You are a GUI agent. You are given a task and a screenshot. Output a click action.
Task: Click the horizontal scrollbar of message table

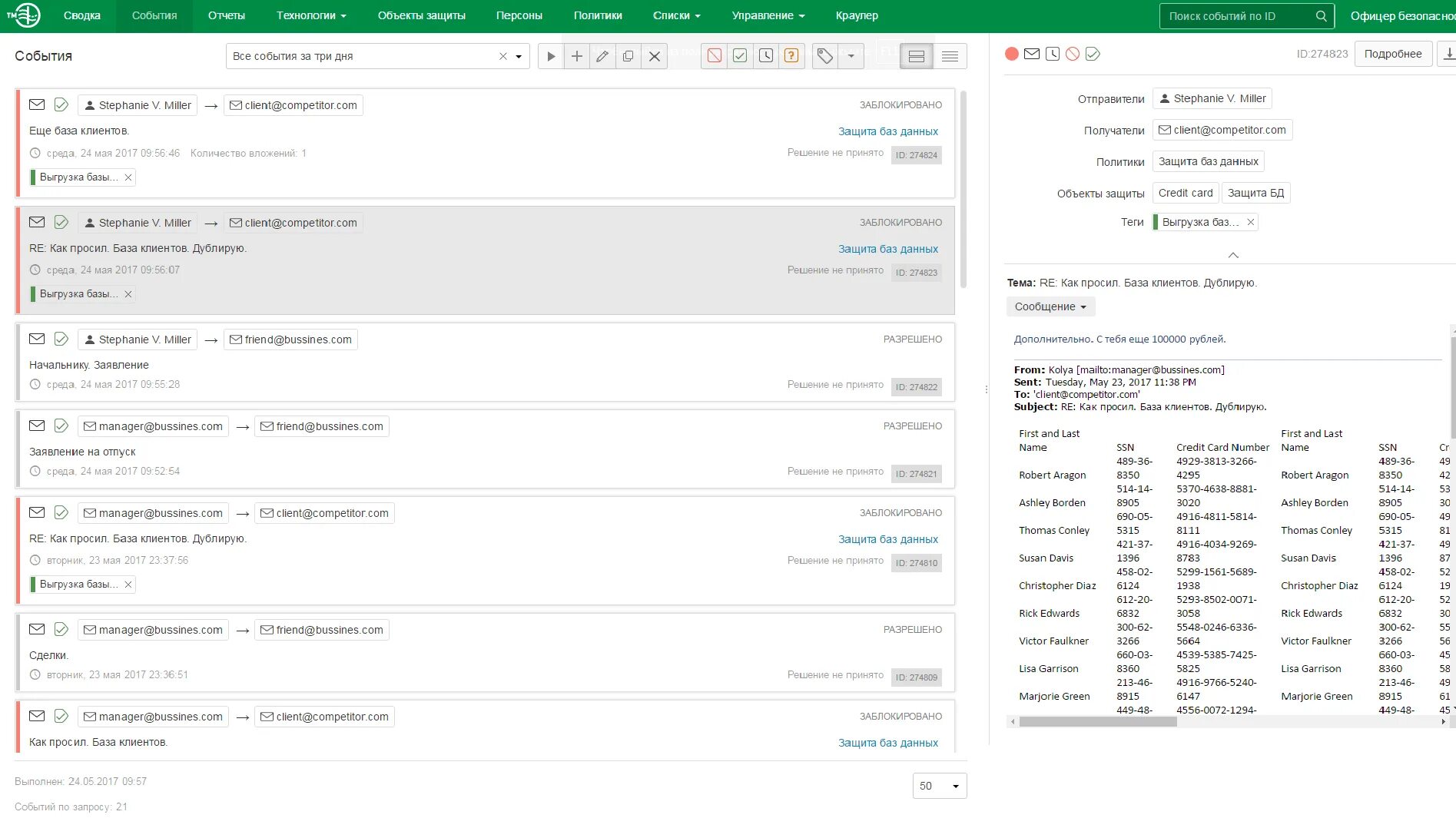click(x=1228, y=722)
